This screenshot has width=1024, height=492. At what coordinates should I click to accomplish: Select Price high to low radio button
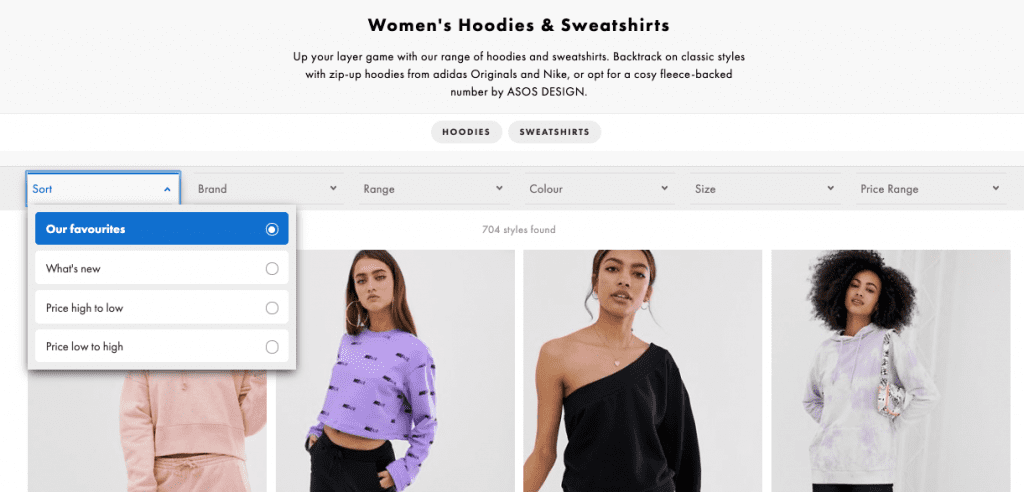pyautogui.click(x=272, y=308)
